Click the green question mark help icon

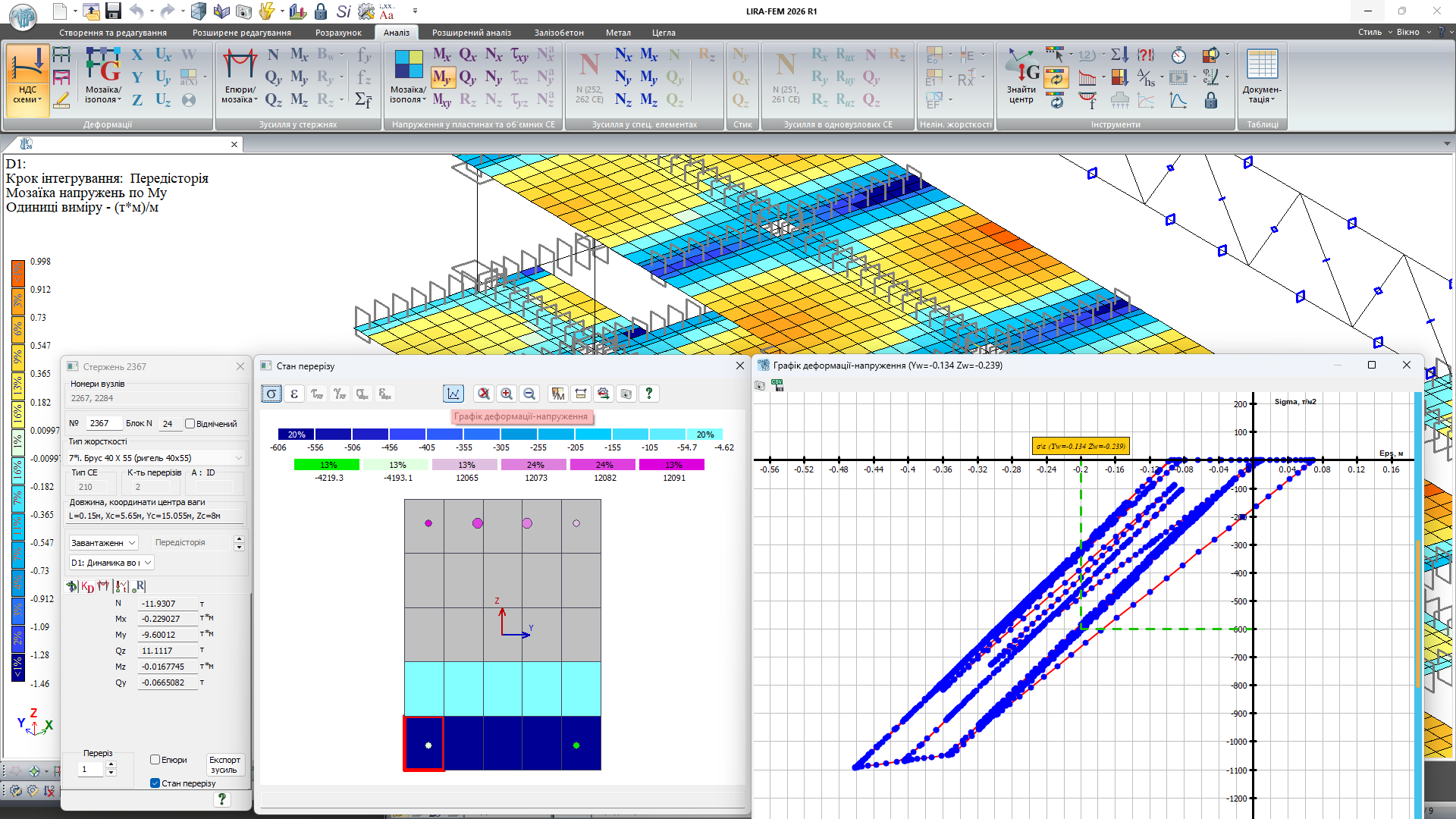tap(648, 394)
